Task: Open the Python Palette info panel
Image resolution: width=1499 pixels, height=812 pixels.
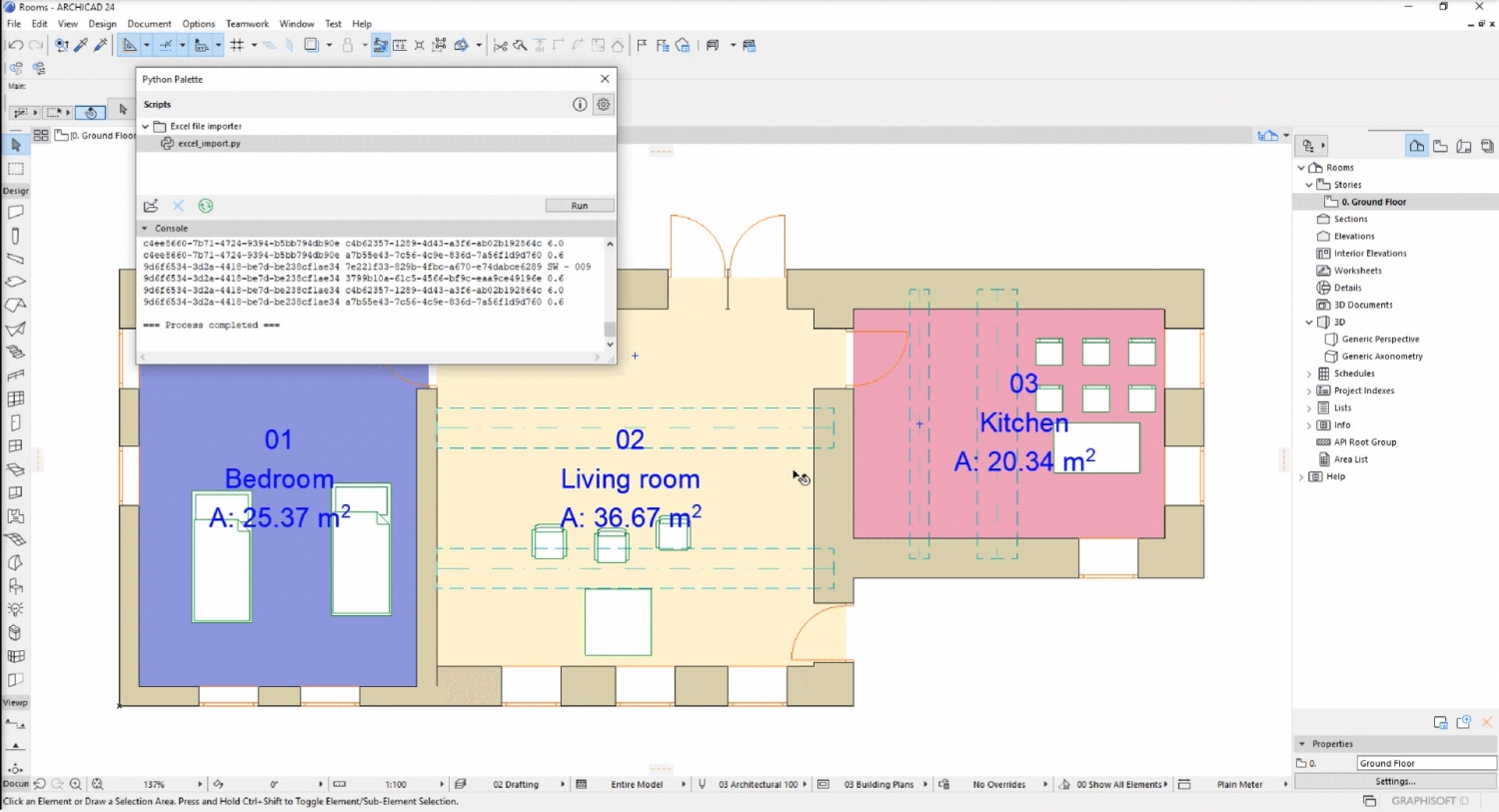Action: point(580,104)
